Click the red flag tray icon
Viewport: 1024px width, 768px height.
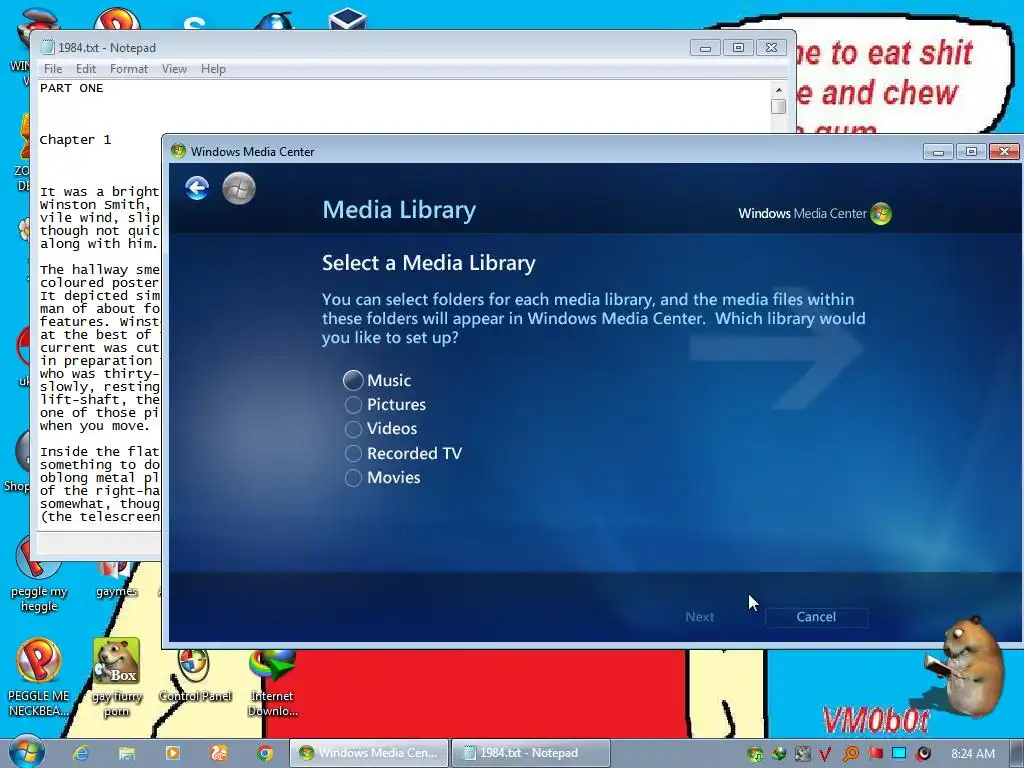coord(875,754)
